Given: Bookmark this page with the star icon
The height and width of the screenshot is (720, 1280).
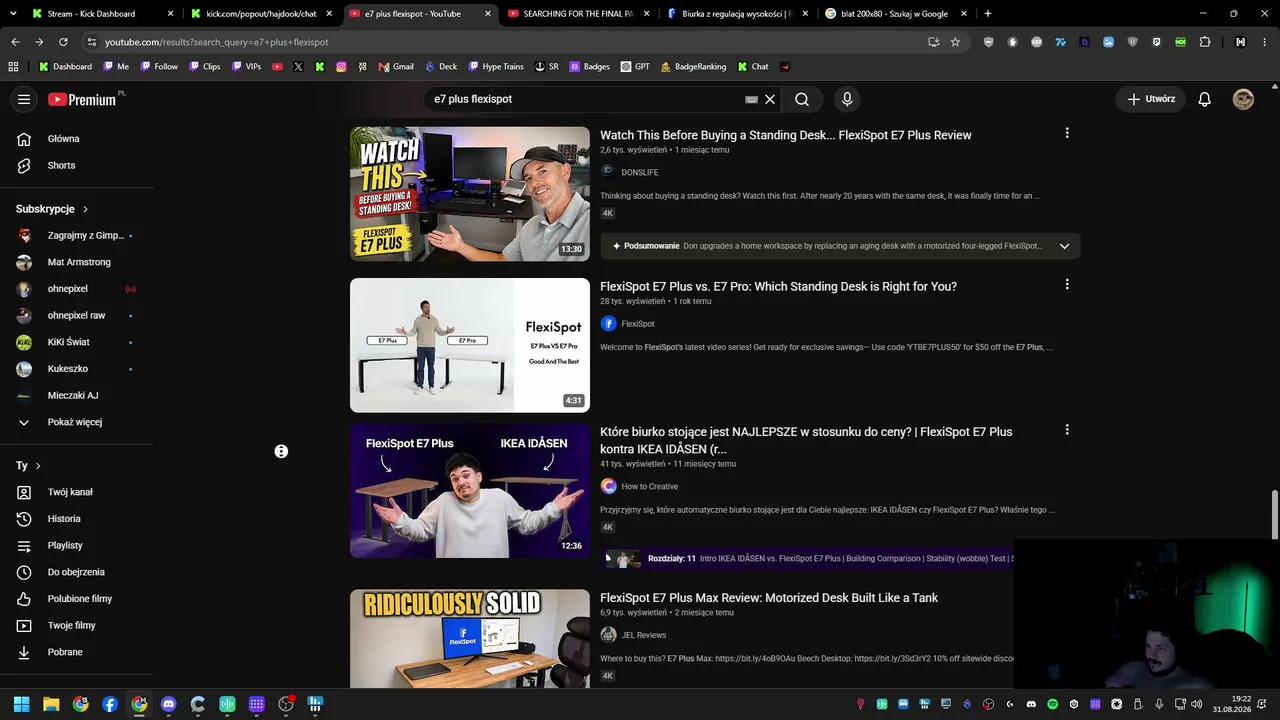Looking at the screenshot, I should coord(955,42).
